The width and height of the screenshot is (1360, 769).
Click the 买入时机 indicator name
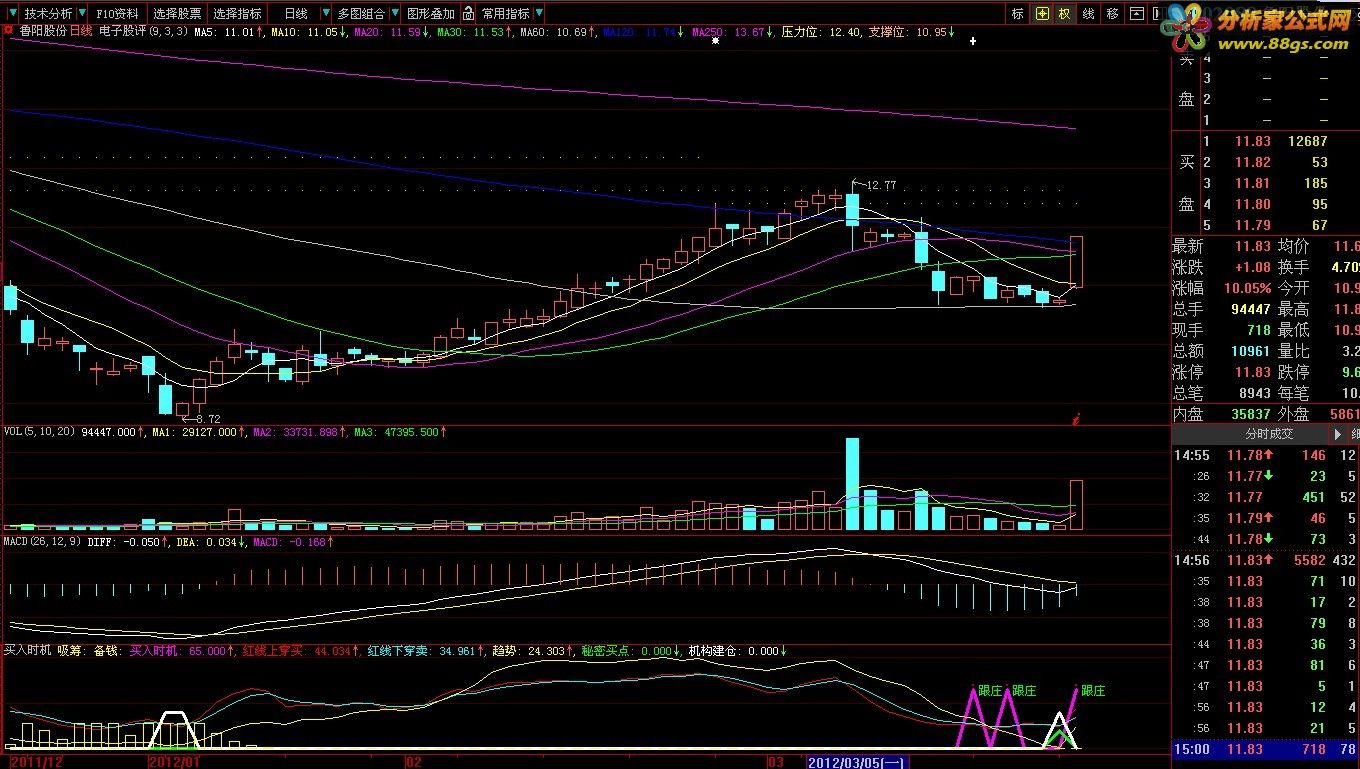[28, 650]
